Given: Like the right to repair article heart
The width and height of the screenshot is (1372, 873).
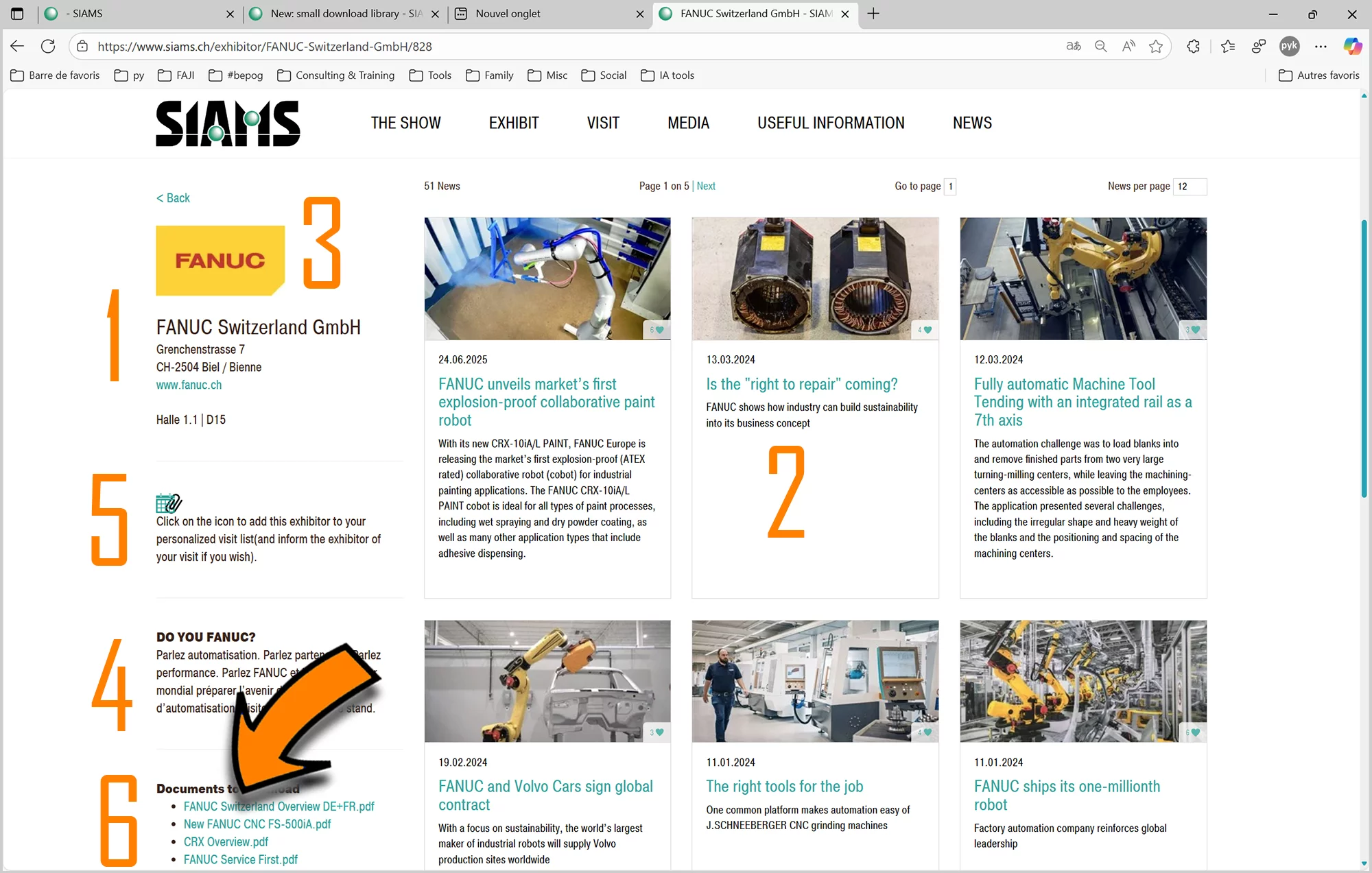Looking at the screenshot, I should tap(927, 330).
